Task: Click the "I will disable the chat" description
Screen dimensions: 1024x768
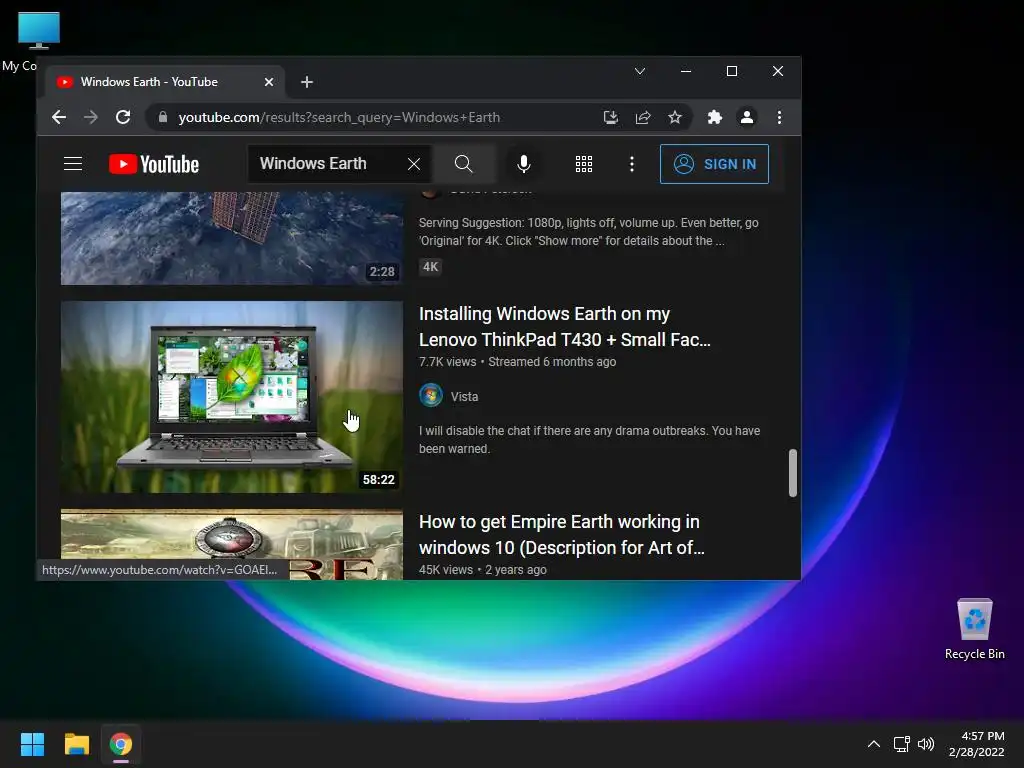Action: (589, 440)
